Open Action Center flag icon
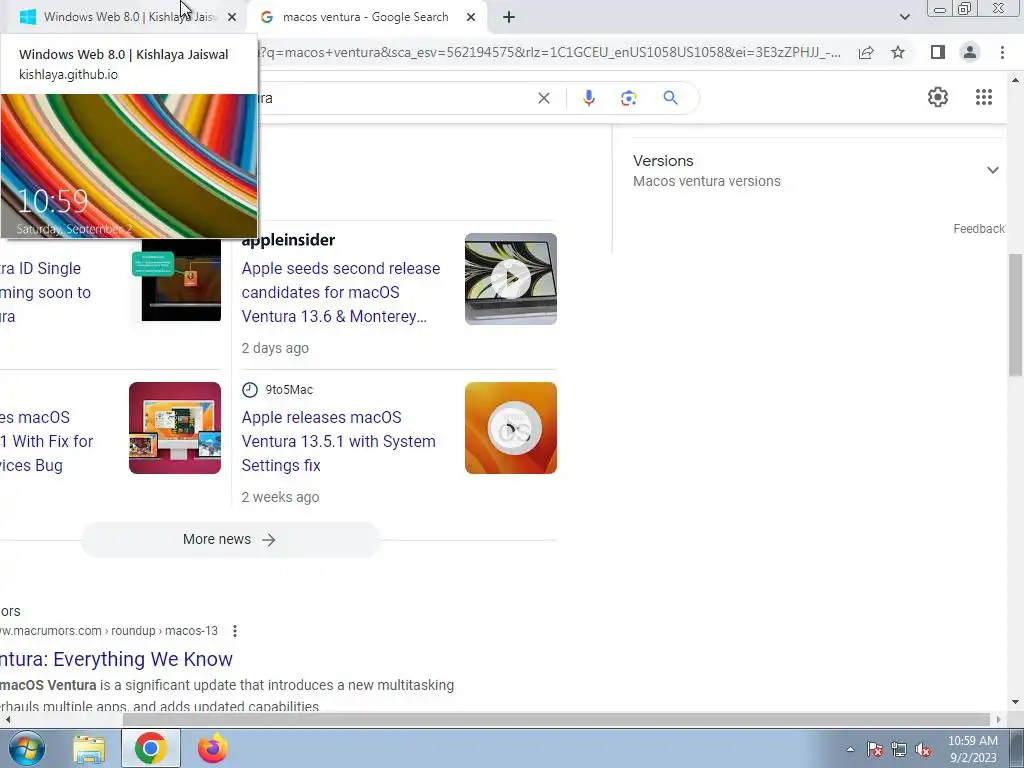This screenshot has height=768, width=1024. (875, 750)
